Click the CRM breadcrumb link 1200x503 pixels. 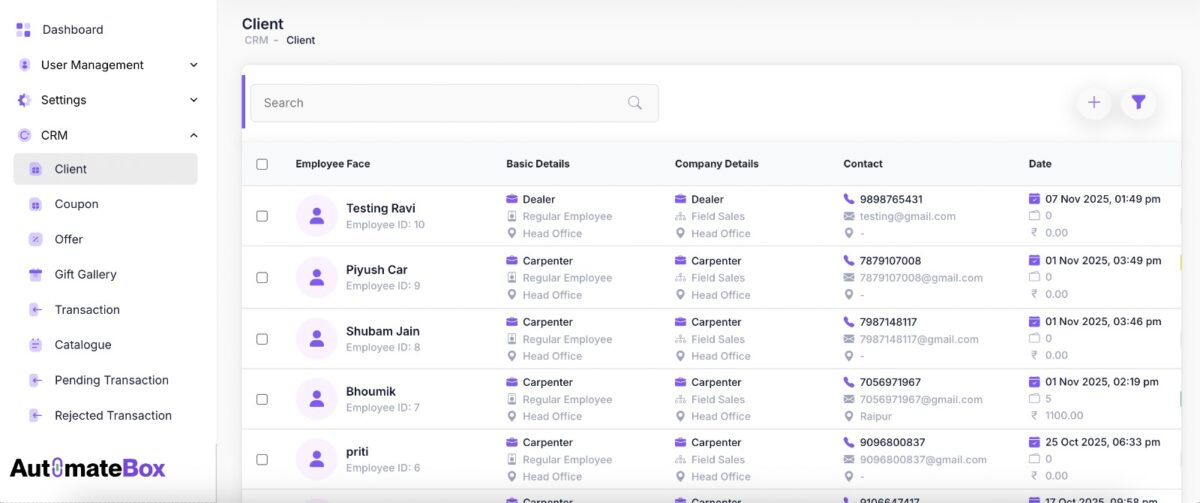click(x=256, y=41)
